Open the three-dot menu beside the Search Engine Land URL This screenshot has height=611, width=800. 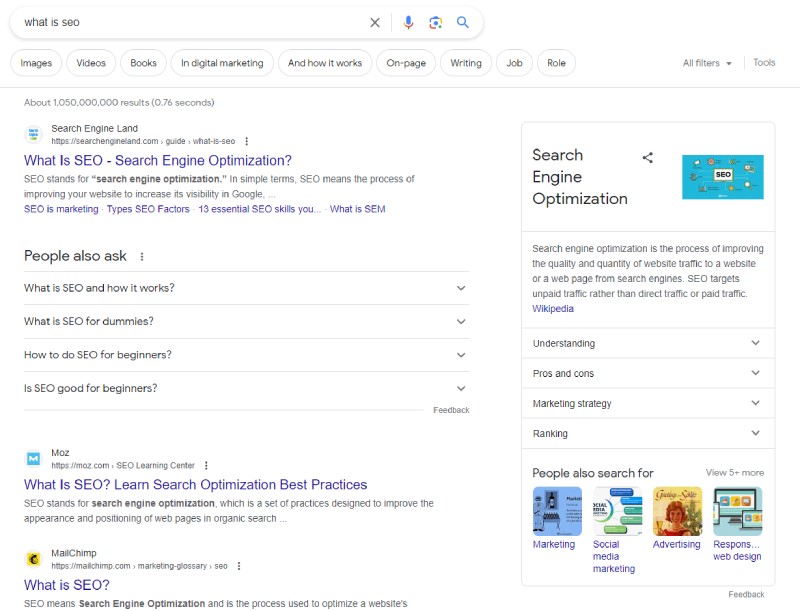click(x=246, y=141)
